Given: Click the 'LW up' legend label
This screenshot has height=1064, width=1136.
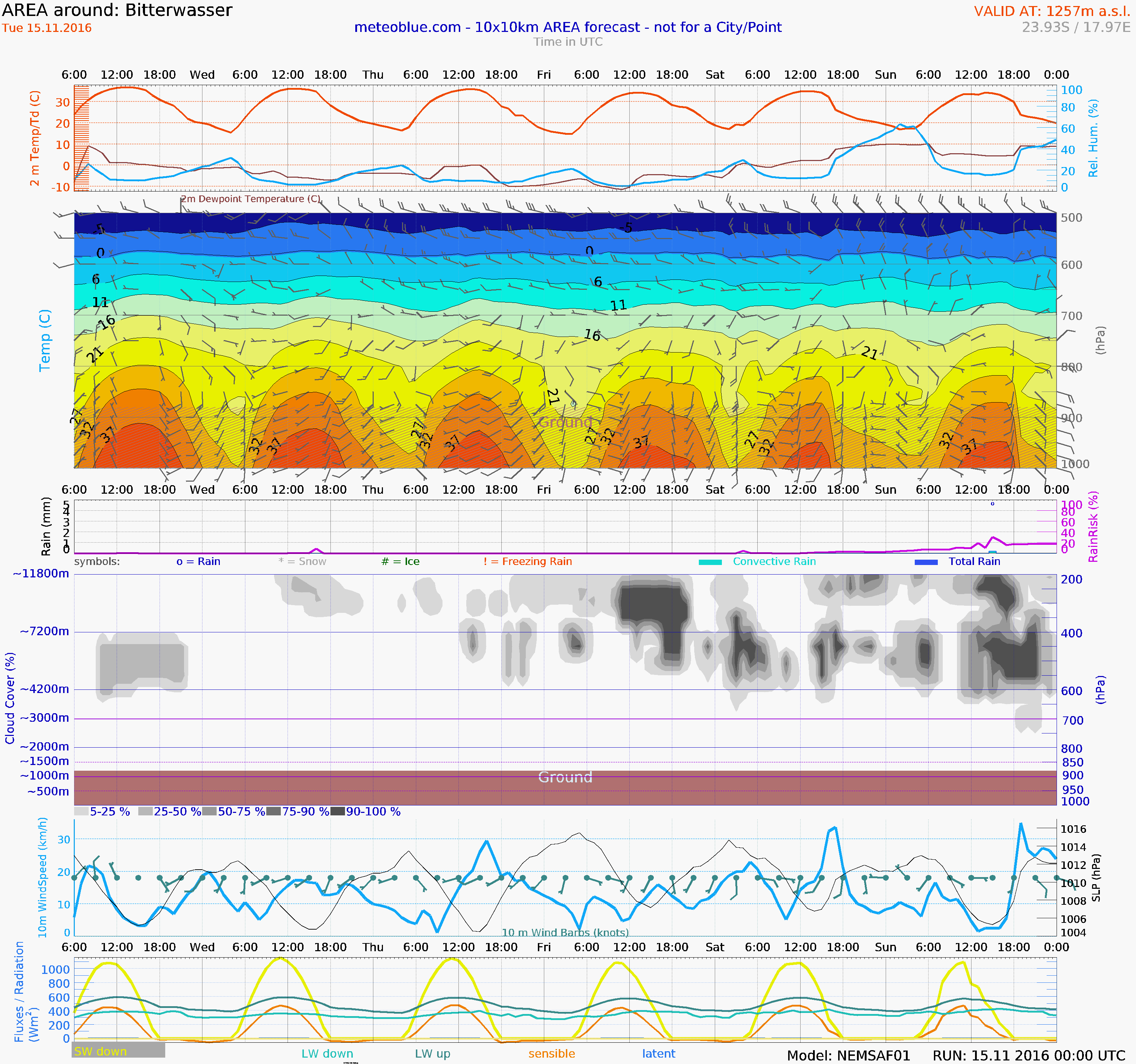Looking at the screenshot, I should click(433, 1054).
